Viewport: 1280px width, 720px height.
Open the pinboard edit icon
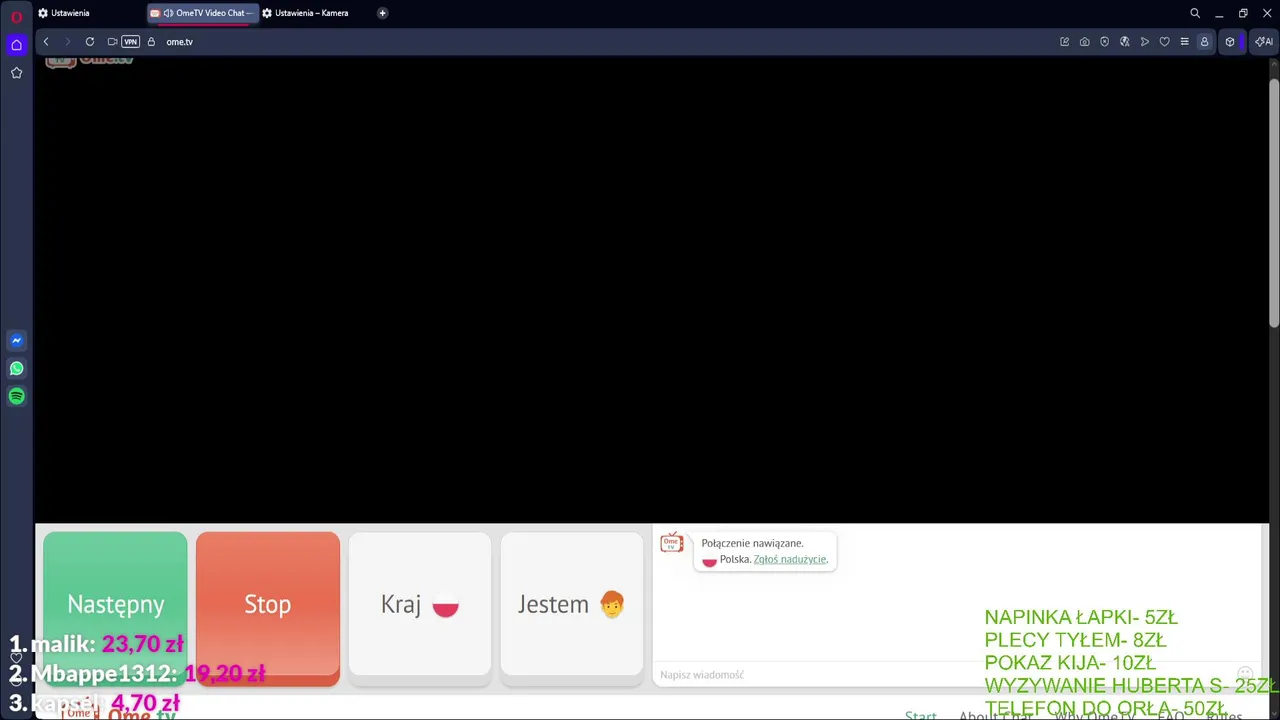1064,42
